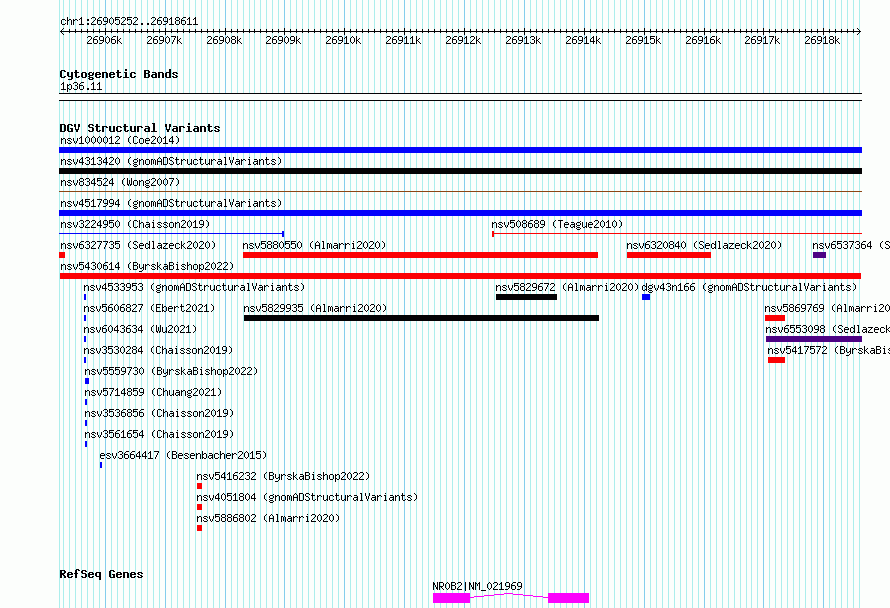Viewport: 890px width, 608px height.
Task: Click the nsv4517994 gnomAD variant label
Action: (171, 203)
